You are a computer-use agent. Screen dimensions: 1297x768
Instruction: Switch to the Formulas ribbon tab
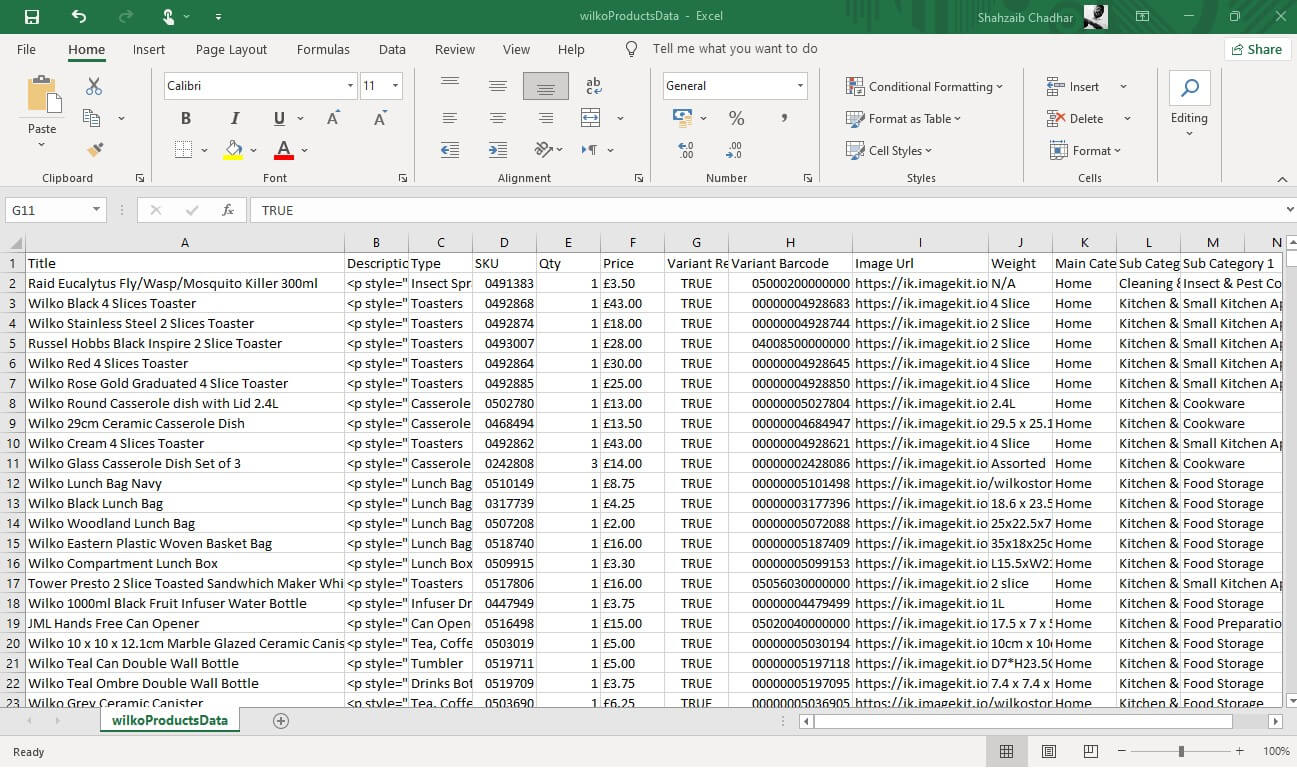click(323, 49)
